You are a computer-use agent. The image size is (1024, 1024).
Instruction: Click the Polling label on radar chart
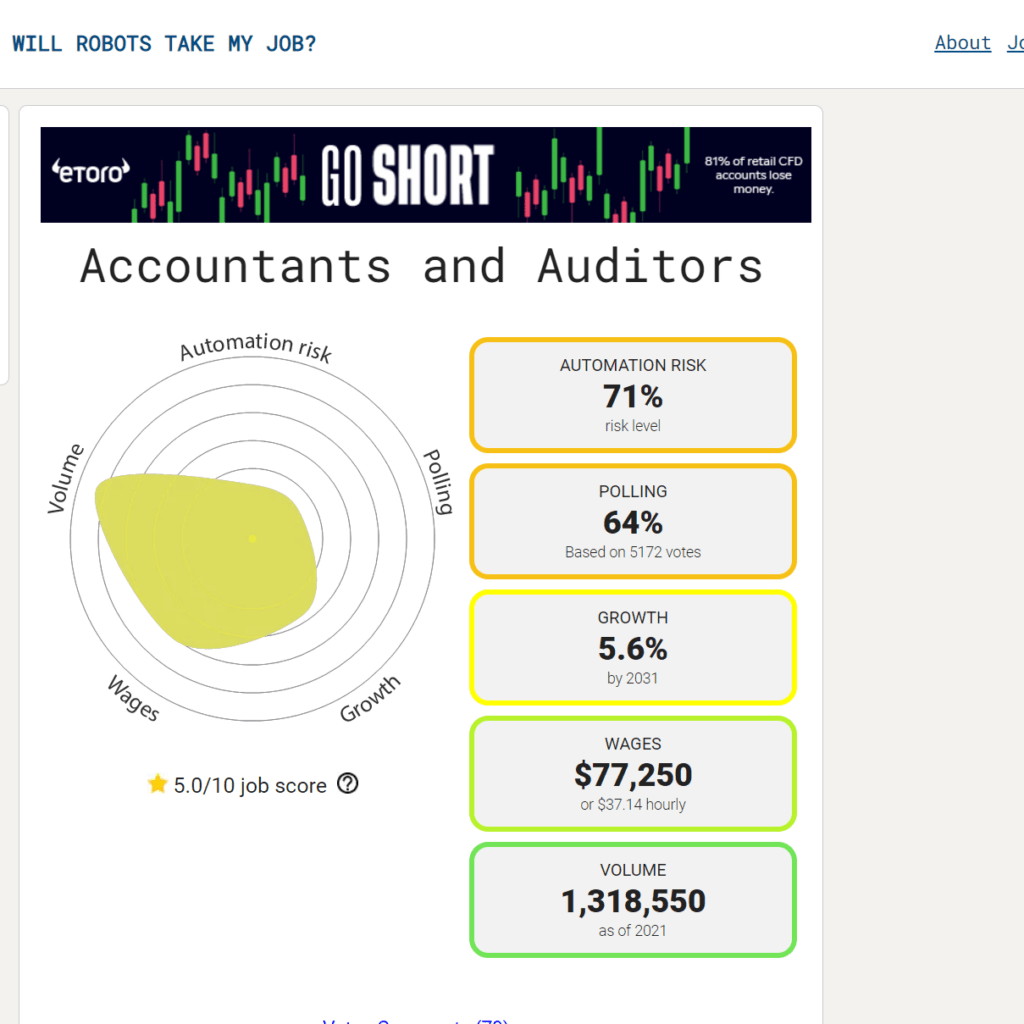coord(438,482)
